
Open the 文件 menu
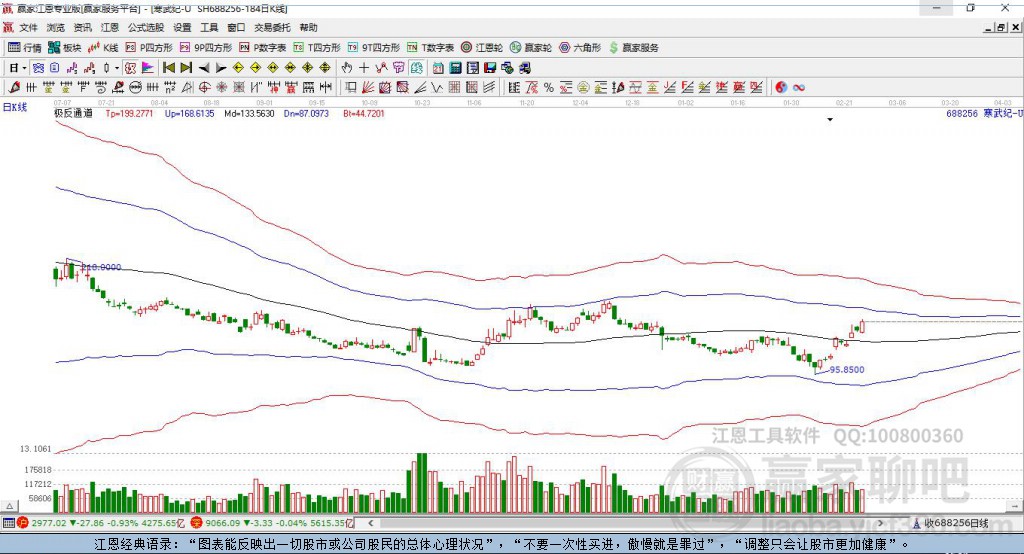28,27
